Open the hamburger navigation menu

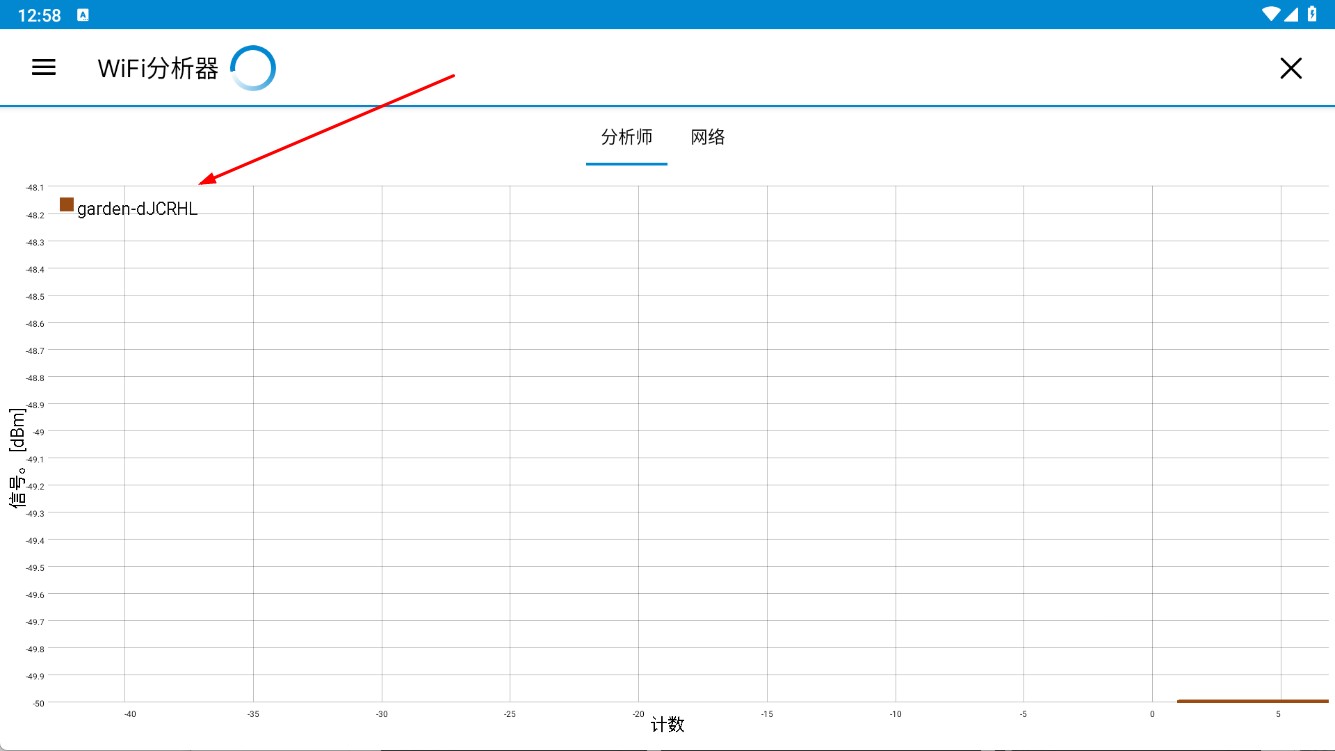point(44,67)
